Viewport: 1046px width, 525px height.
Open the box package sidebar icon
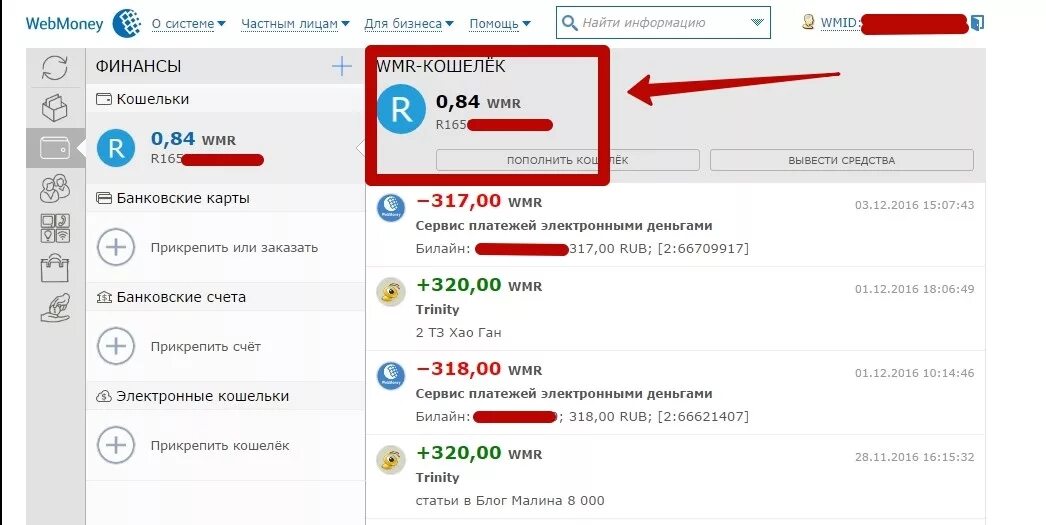[x=55, y=107]
